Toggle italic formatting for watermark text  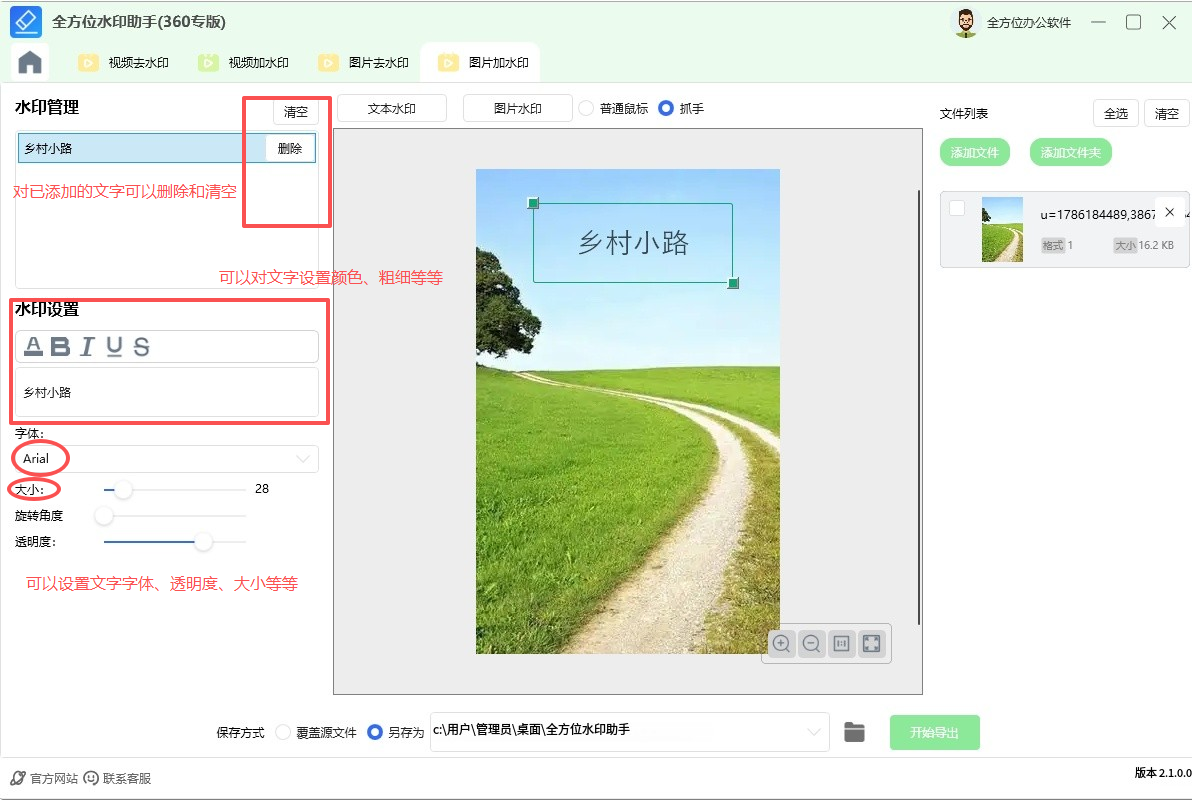coord(87,346)
